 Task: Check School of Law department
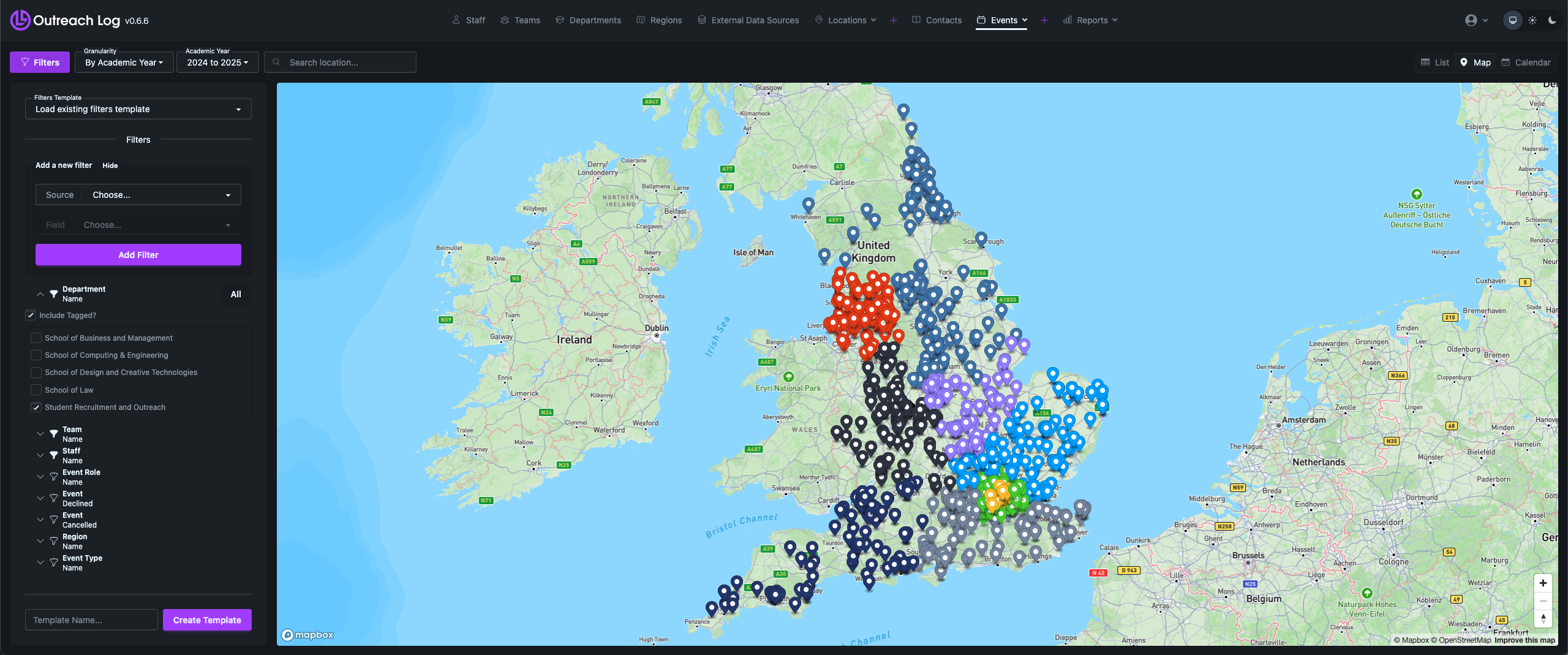point(36,390)
